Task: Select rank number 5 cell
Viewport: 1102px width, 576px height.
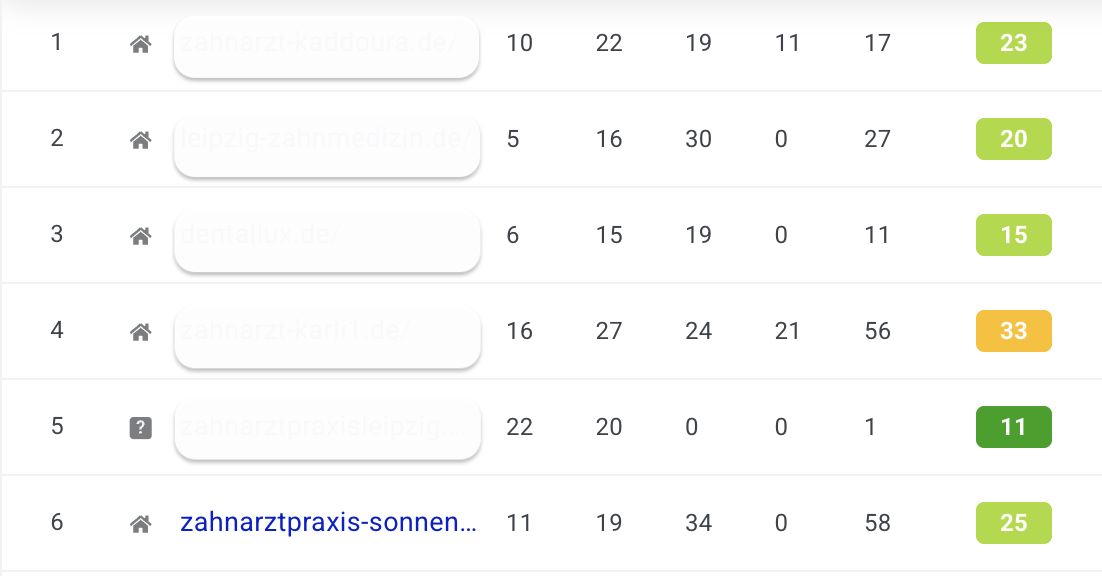Action: point(57,426)
